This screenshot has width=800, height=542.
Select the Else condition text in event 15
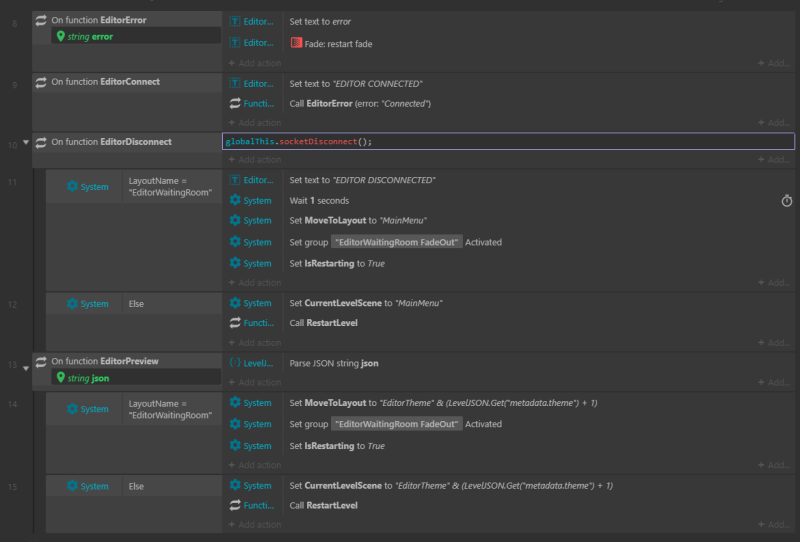point(136,486)
